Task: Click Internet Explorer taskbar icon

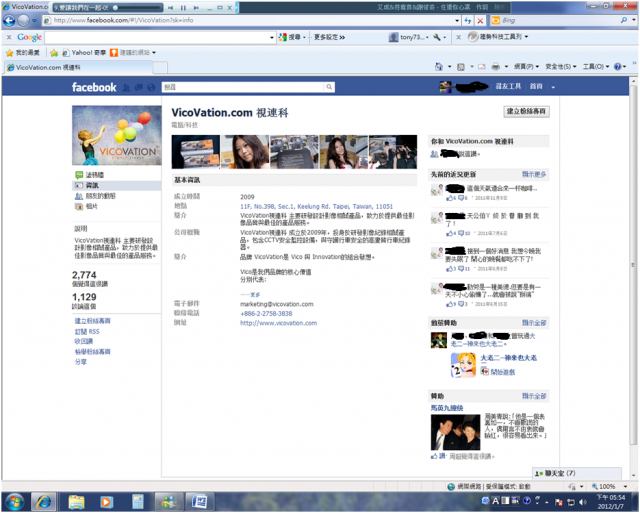Action: (x=44, y=502)
